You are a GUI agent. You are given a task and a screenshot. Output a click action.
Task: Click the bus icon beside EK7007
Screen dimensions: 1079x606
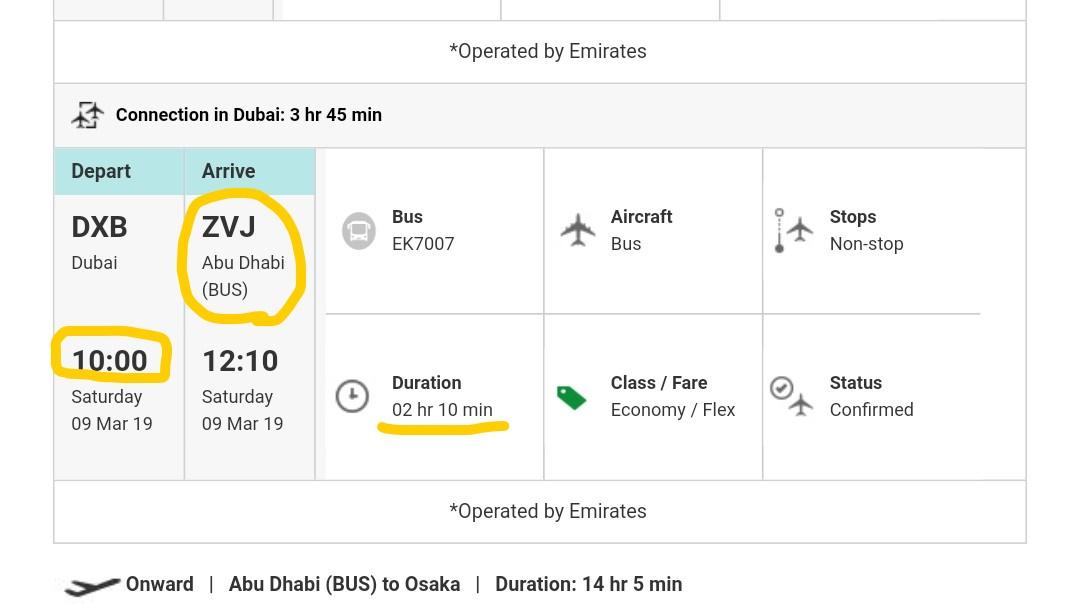(359, 231)
